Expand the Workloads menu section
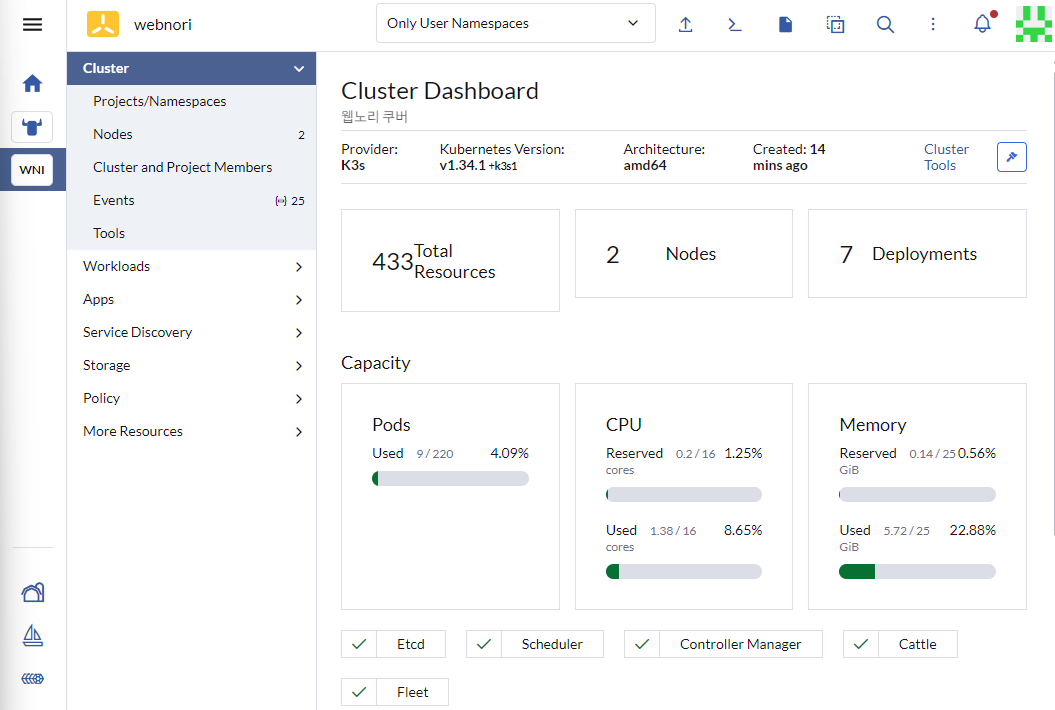The image size is (1055, 710). click(192, 266)
